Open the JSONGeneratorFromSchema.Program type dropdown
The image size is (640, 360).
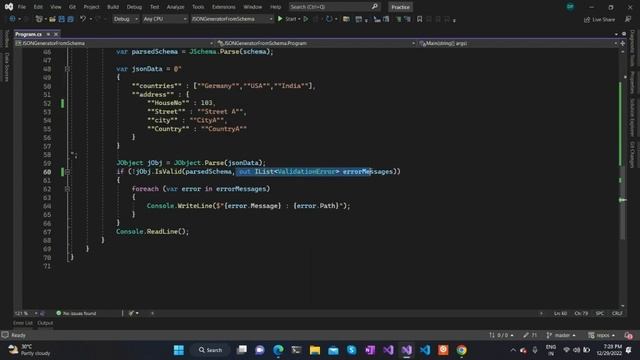click(x=316, y=43)
